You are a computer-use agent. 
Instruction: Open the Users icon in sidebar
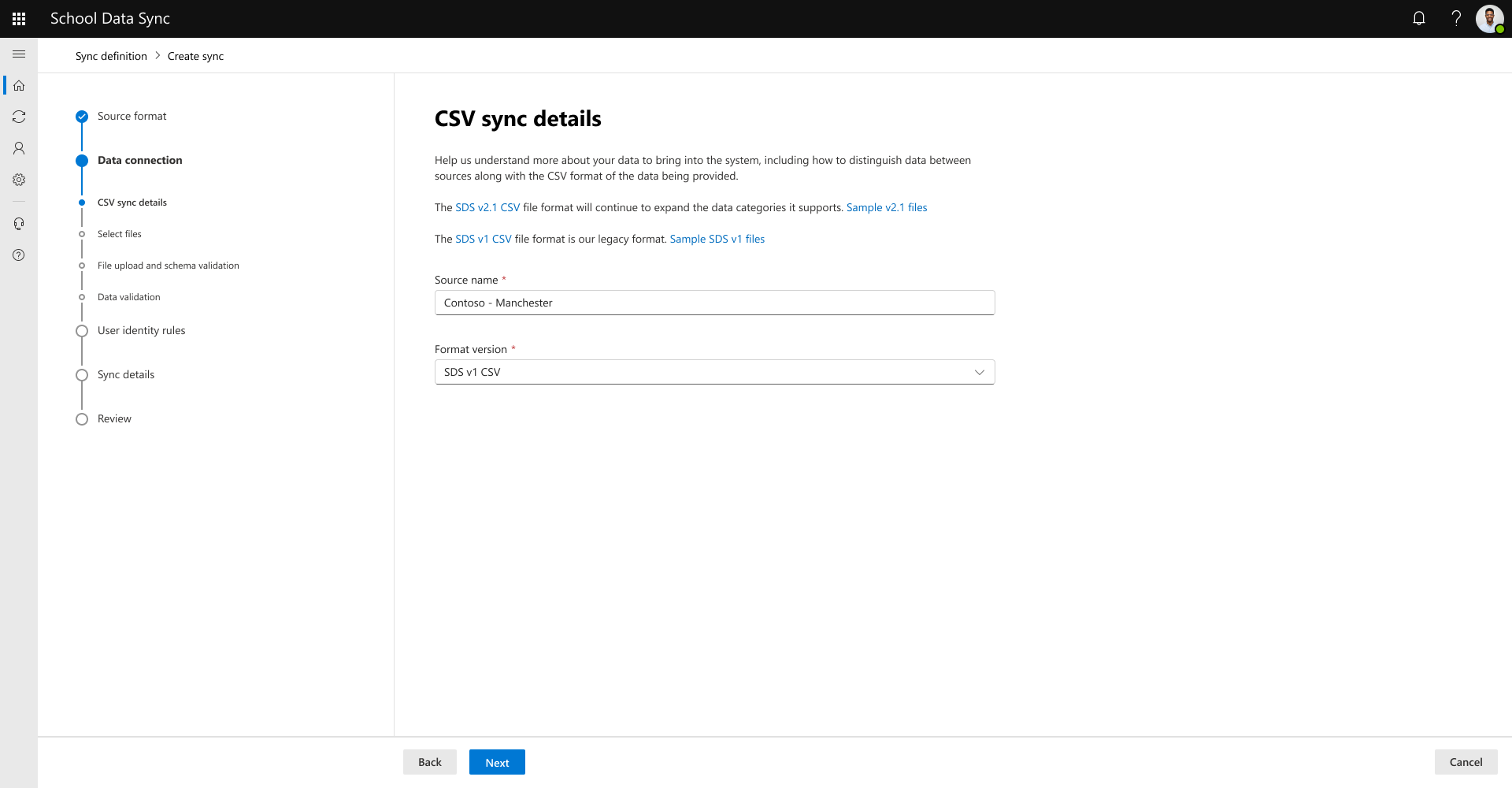coord(19,148)
